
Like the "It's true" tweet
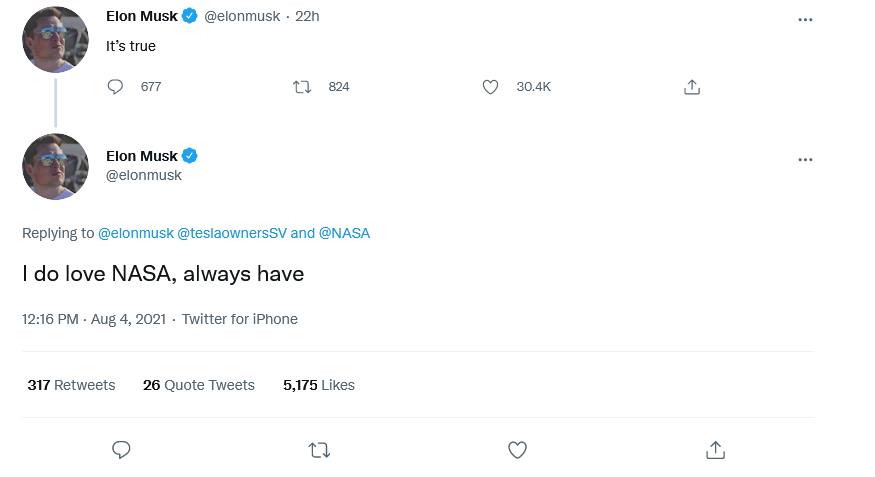490,87
